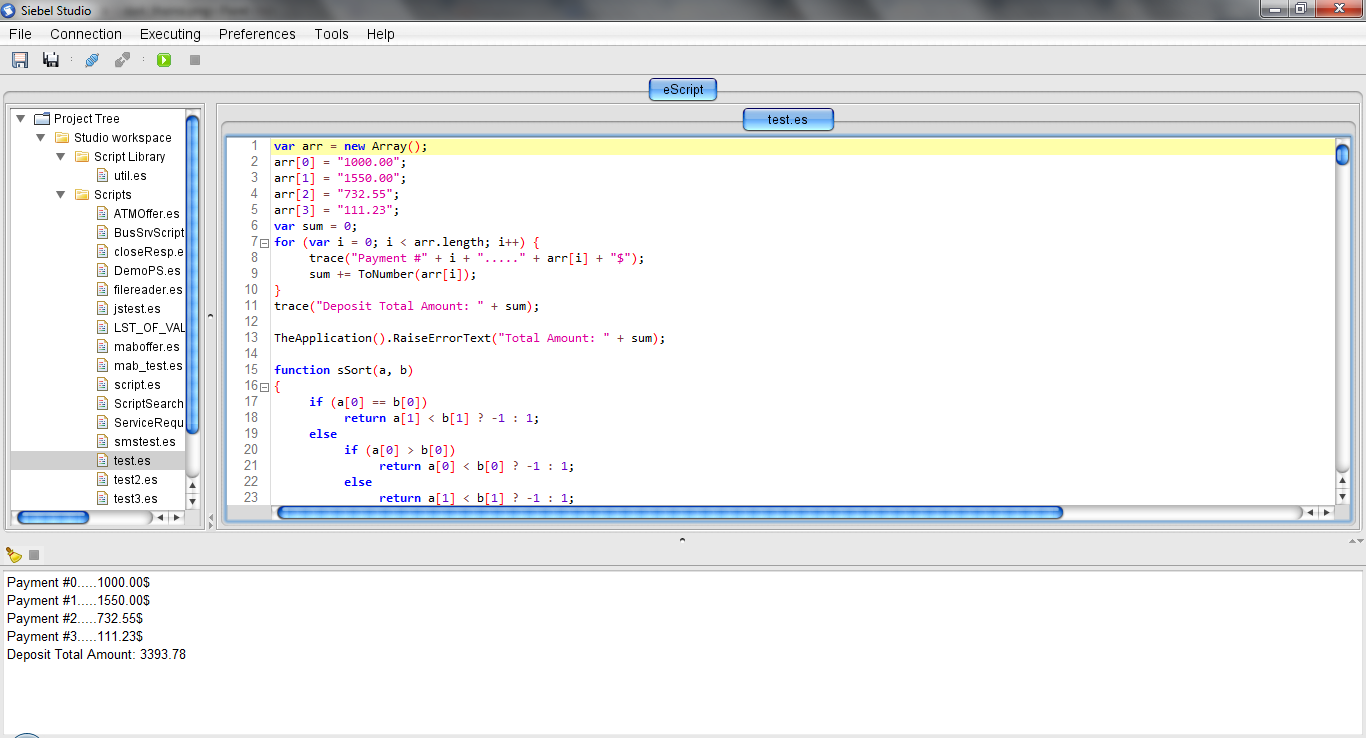Click the Siebel Studio title bar icon

[x=9, y=10]
